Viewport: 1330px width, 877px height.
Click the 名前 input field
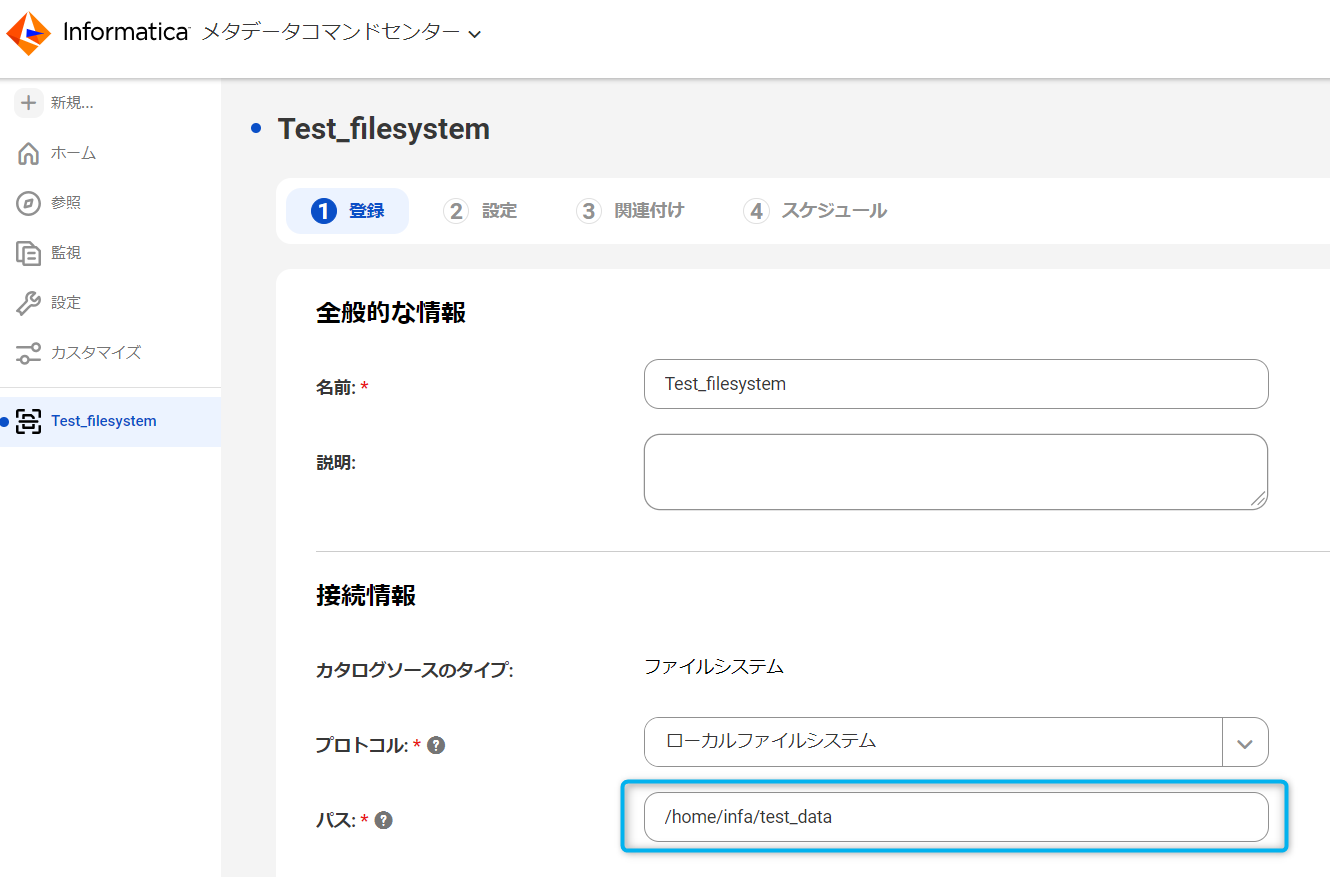[955, 384]
